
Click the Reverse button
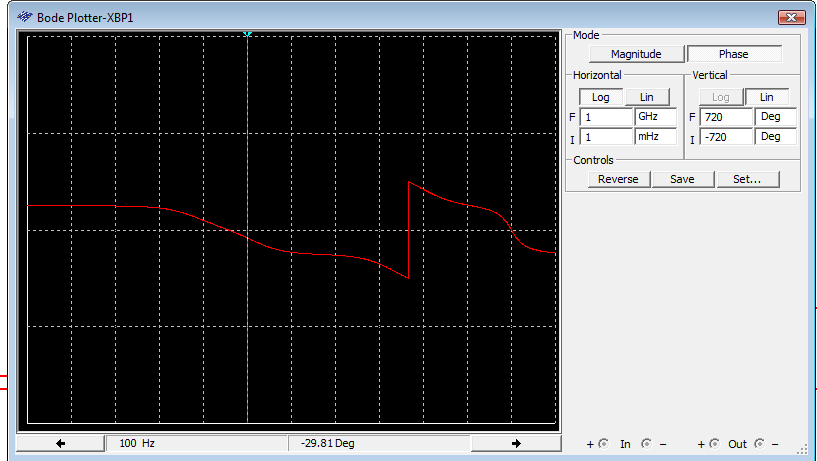click(x=618, y=179)
